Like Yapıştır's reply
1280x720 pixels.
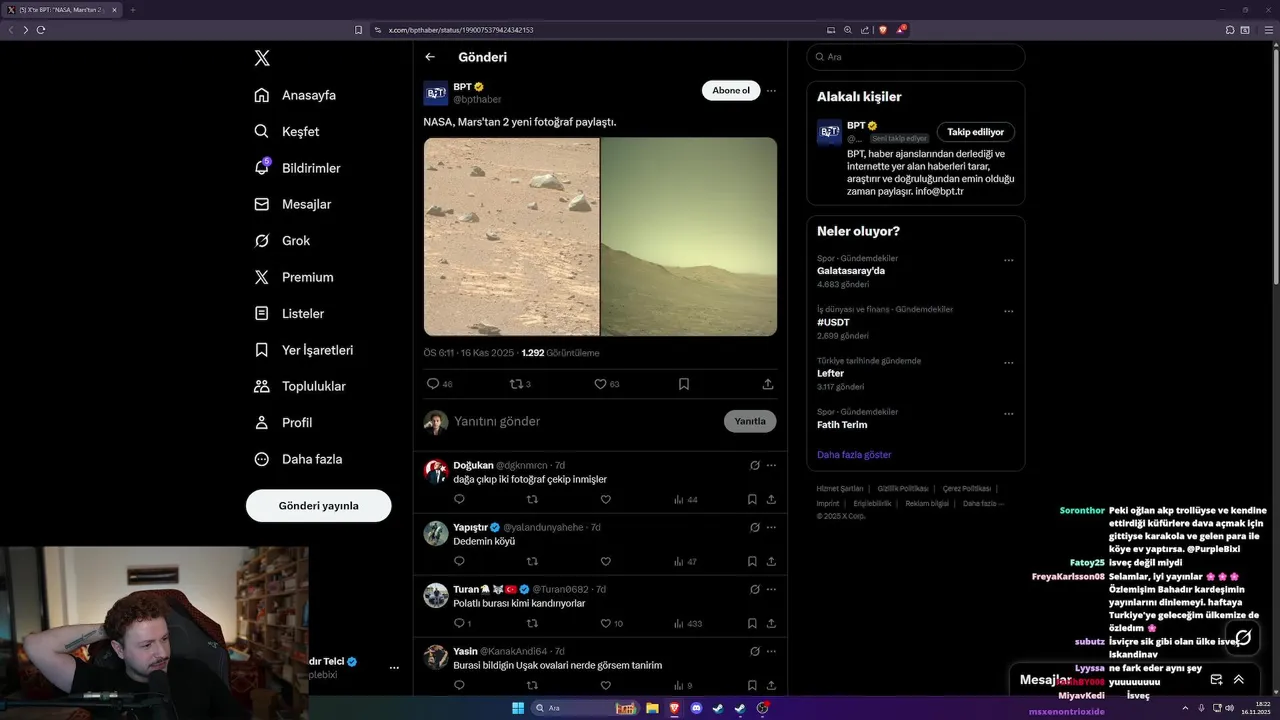click(x=605, y=561)
